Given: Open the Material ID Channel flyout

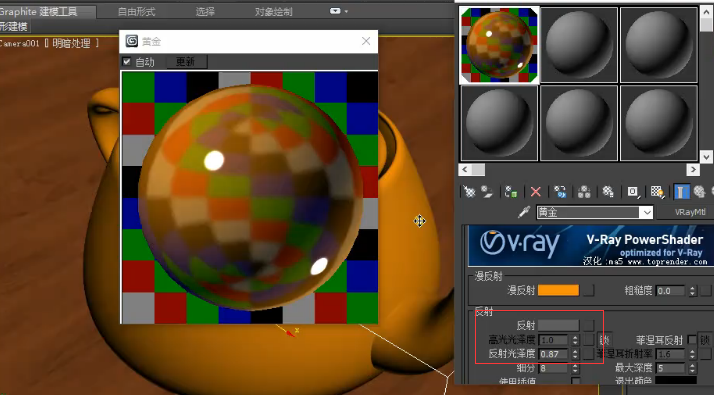Looking at the screenshot, I should 633,192.
